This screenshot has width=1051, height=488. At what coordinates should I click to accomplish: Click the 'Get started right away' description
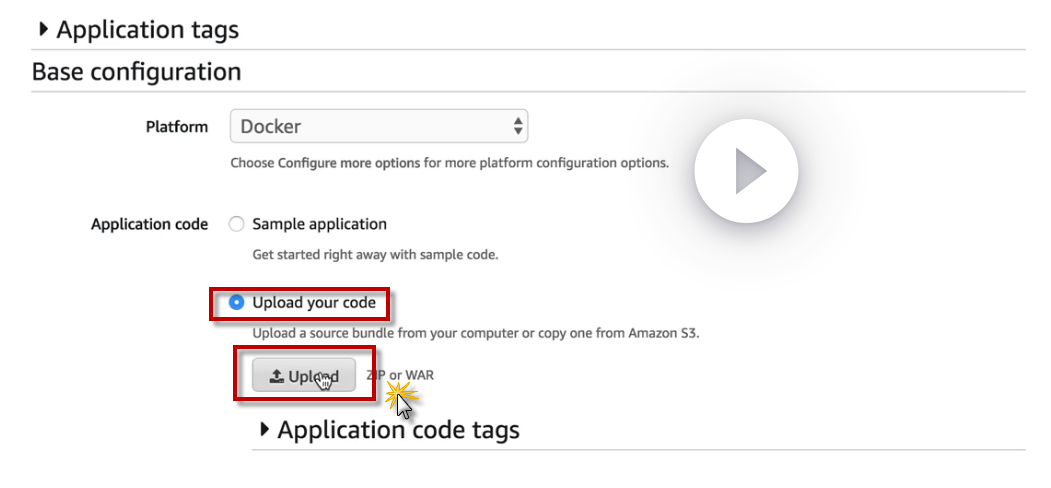tap(375, 255)
